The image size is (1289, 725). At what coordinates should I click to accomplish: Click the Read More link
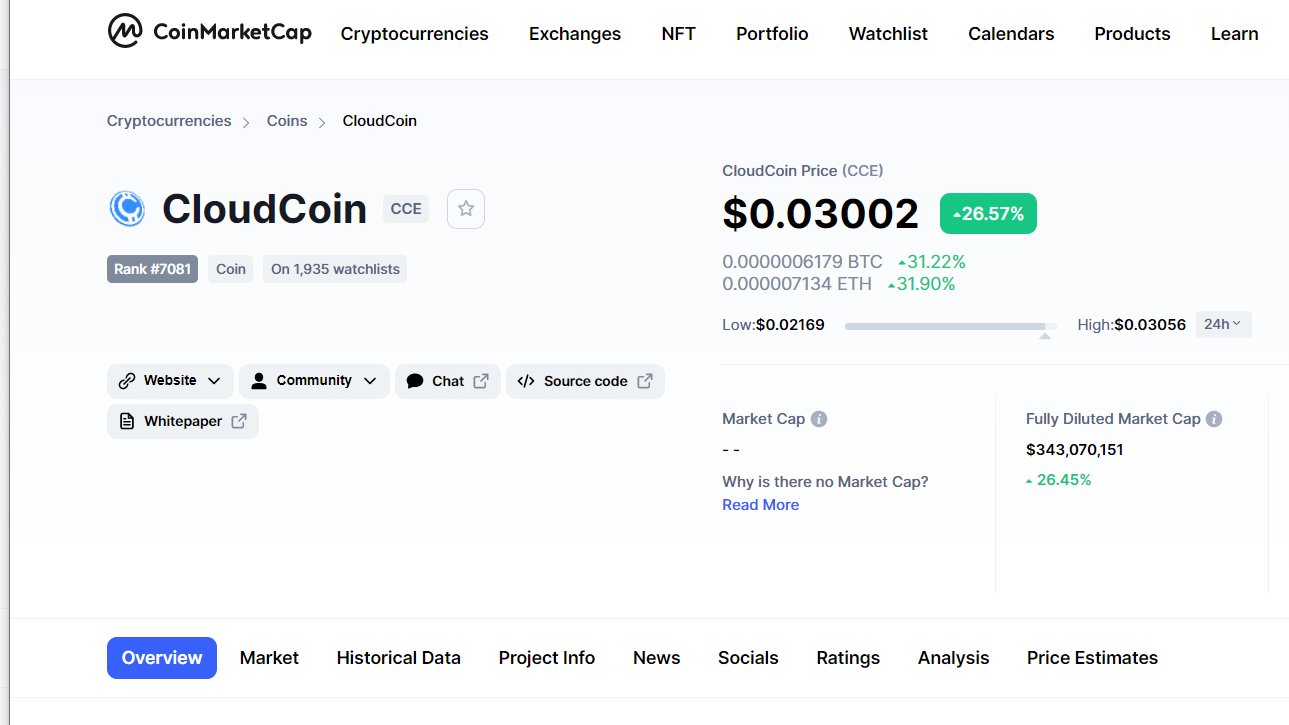[760, 504]
